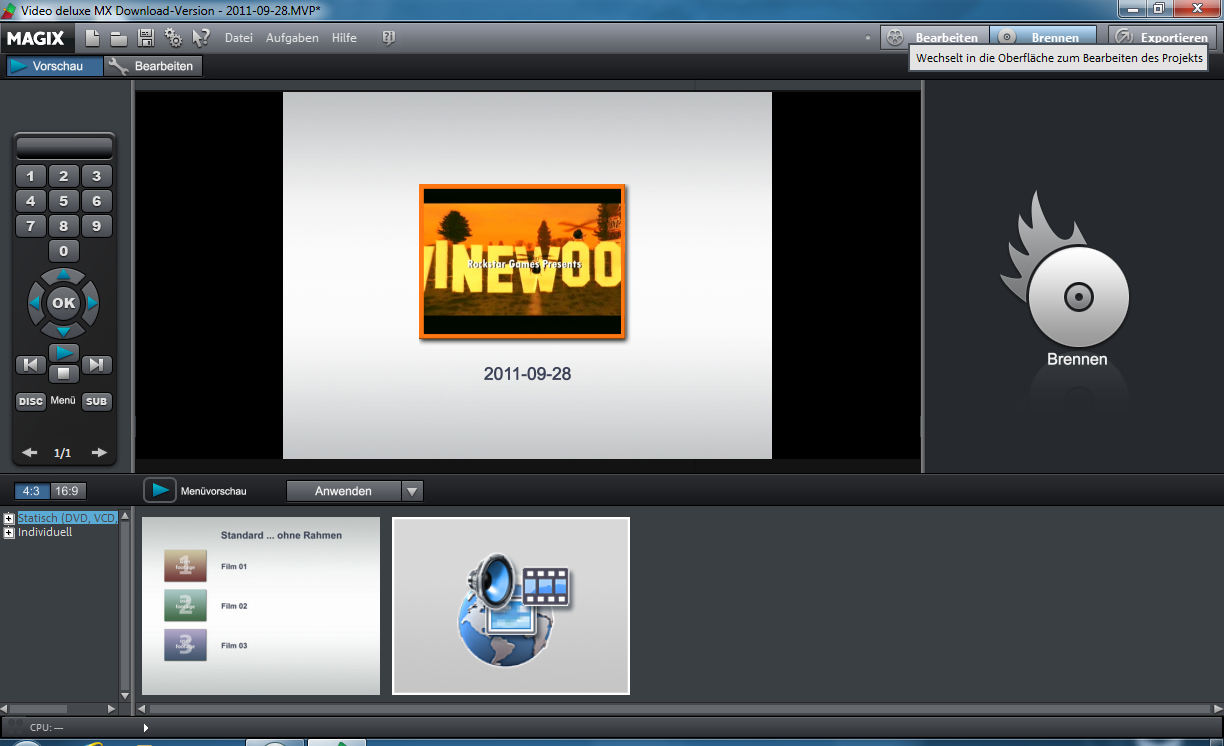Skip to previous chapter on the remote

point(31,365)
